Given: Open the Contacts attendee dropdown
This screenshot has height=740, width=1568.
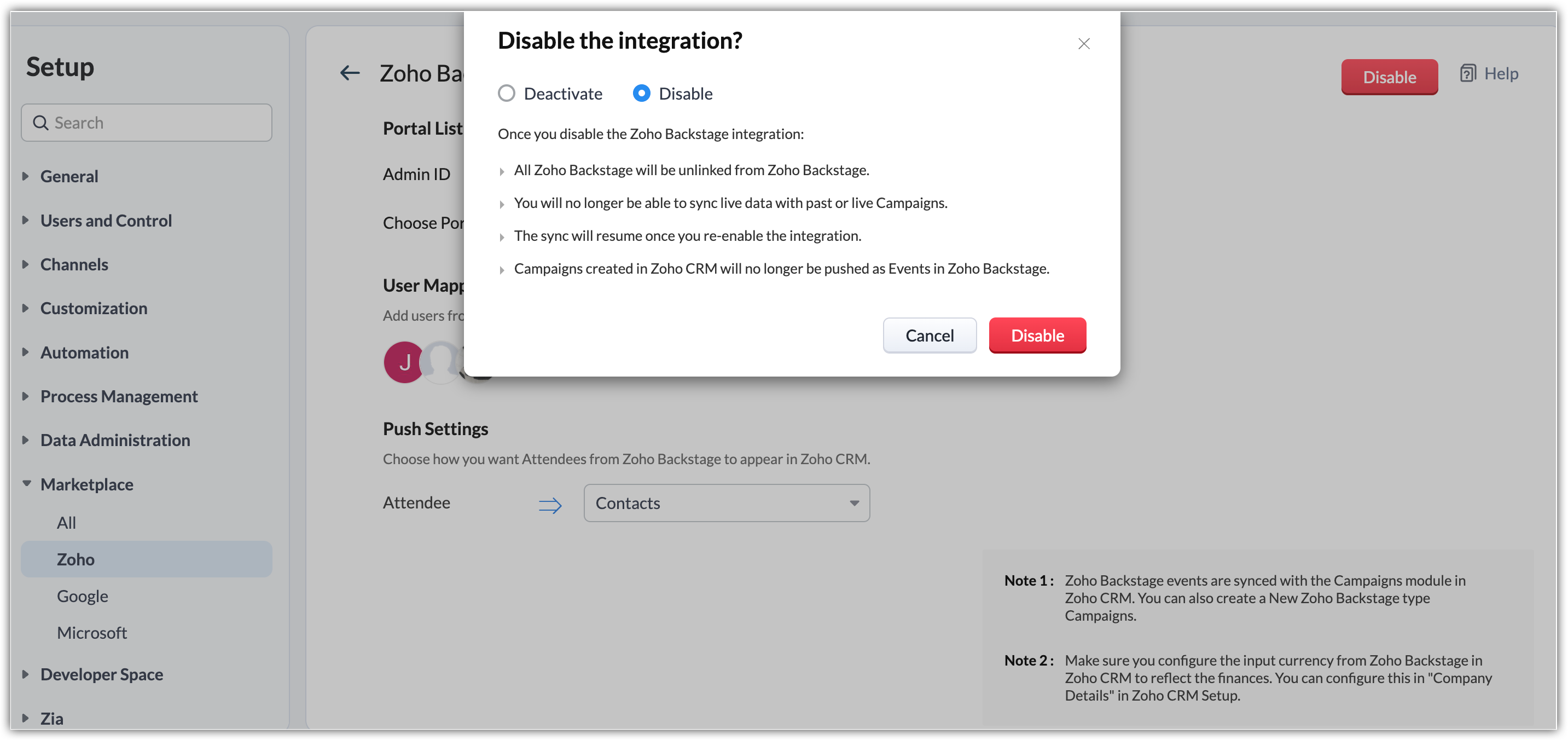Looking at the screenshot, I should click(726, 503).
